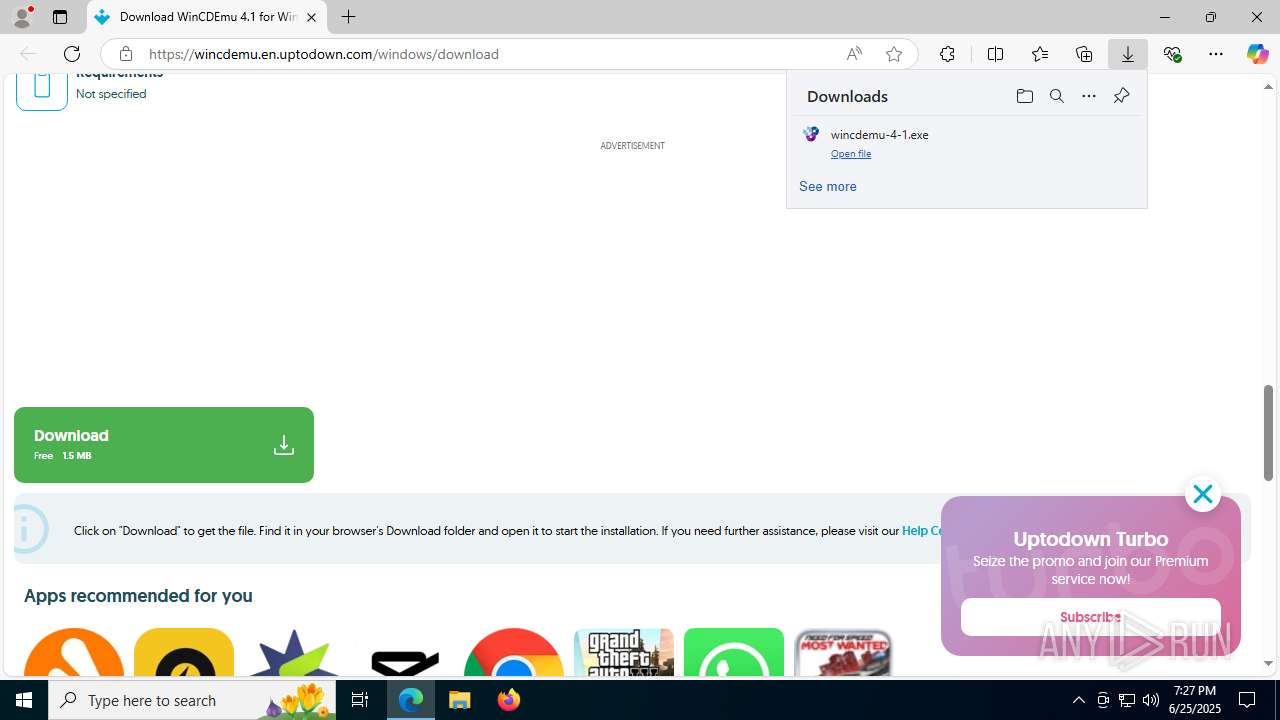Close the Uptodown Turbo promo
1280x720 pixels.
[1202, 494]
